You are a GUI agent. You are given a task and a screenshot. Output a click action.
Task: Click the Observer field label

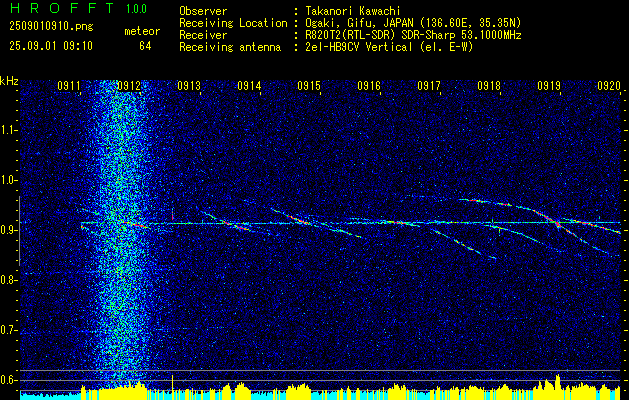(203, 11)
